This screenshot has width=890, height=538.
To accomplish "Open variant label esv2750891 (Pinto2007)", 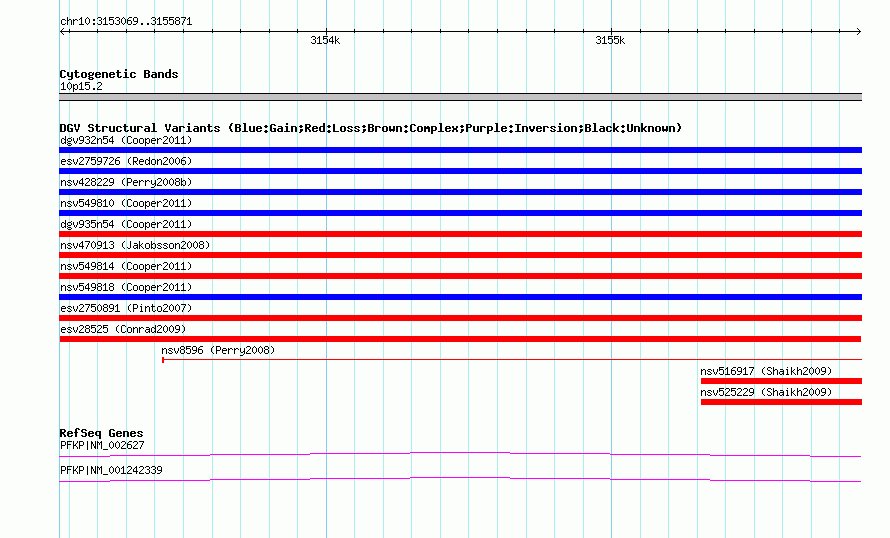I will (x=126, y=308).
